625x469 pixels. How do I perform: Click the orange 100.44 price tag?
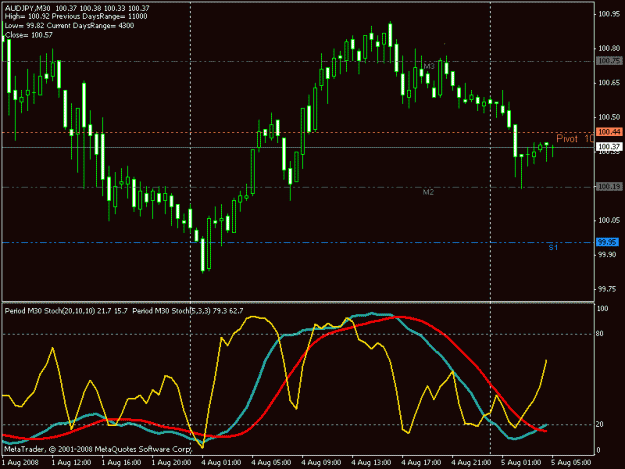pos(609,132)
